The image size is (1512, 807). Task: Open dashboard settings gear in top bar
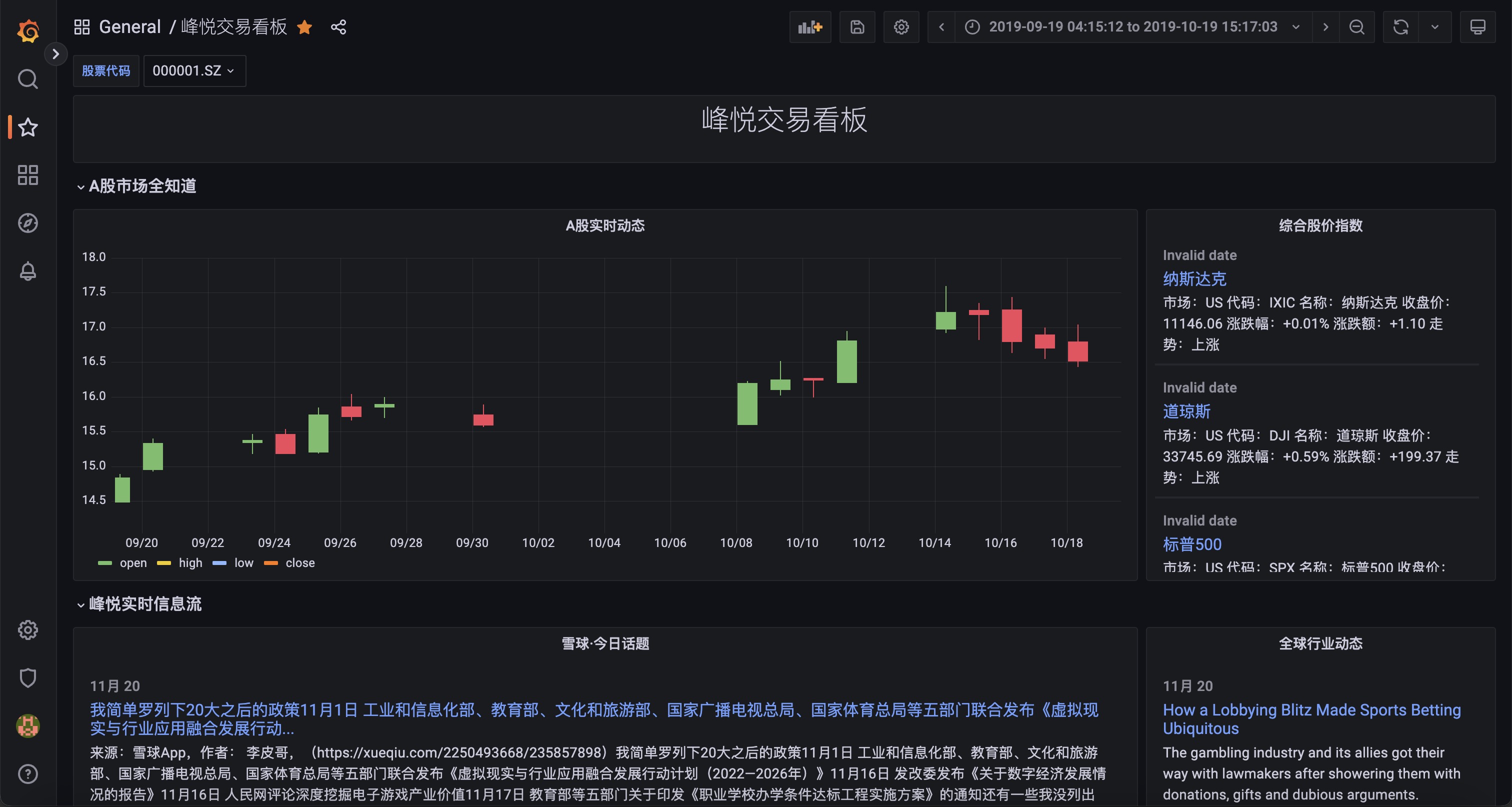point(901,27)
